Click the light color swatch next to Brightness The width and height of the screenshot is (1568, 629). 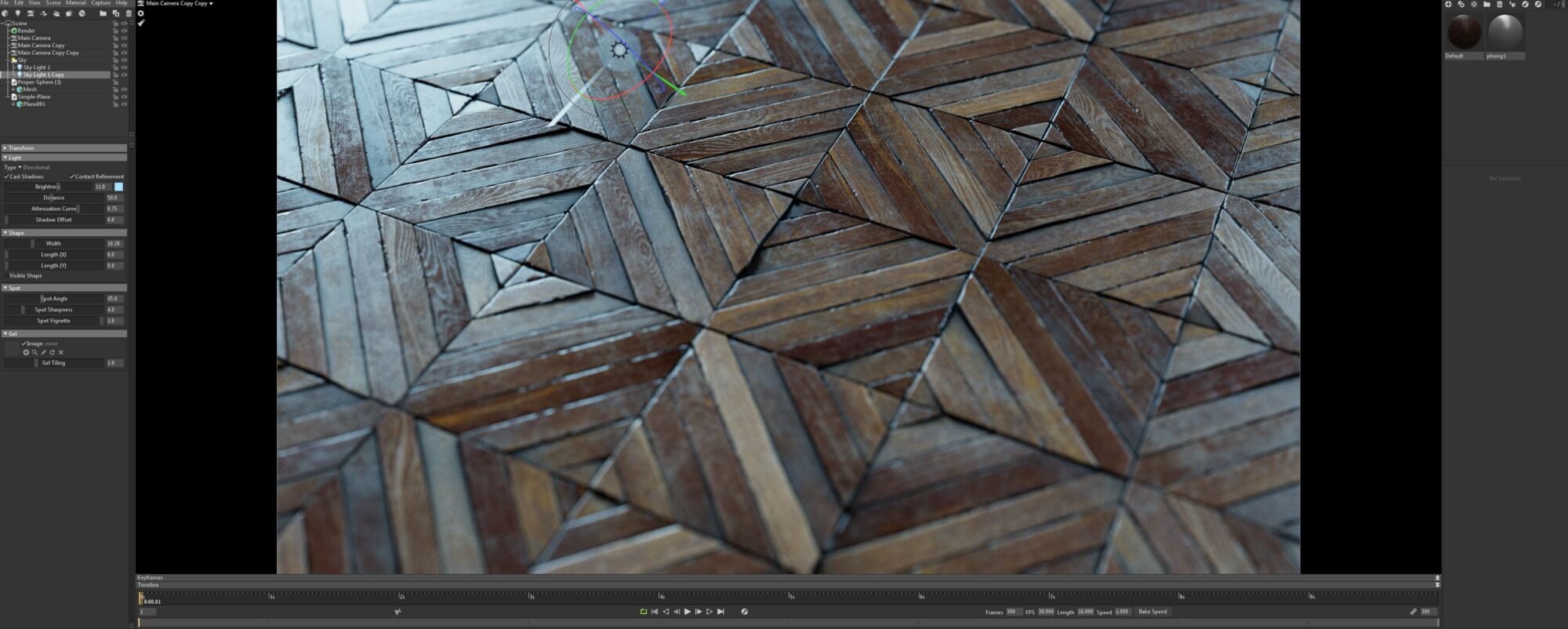coord(118,187)
